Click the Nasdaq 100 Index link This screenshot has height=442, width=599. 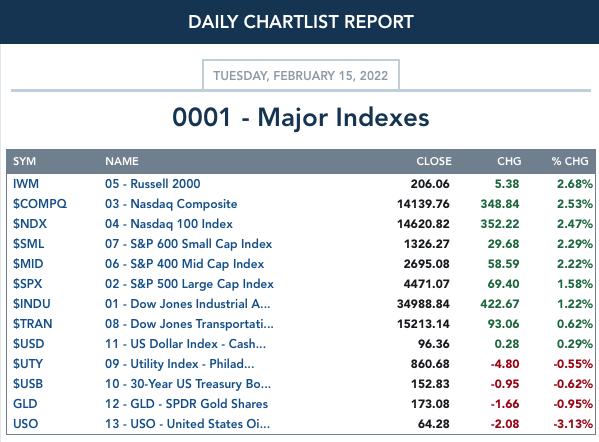169,223
